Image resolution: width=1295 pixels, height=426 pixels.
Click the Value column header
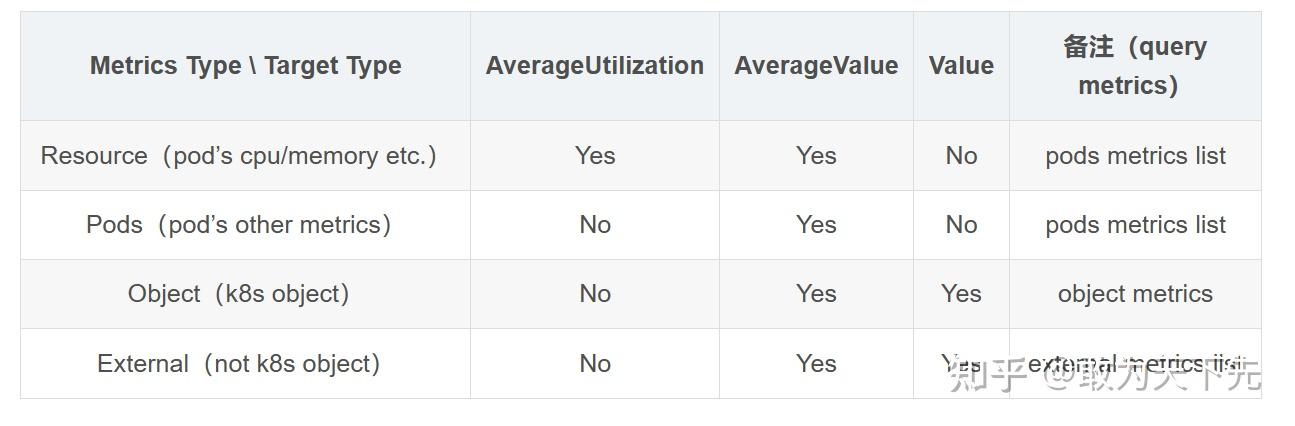961,66
